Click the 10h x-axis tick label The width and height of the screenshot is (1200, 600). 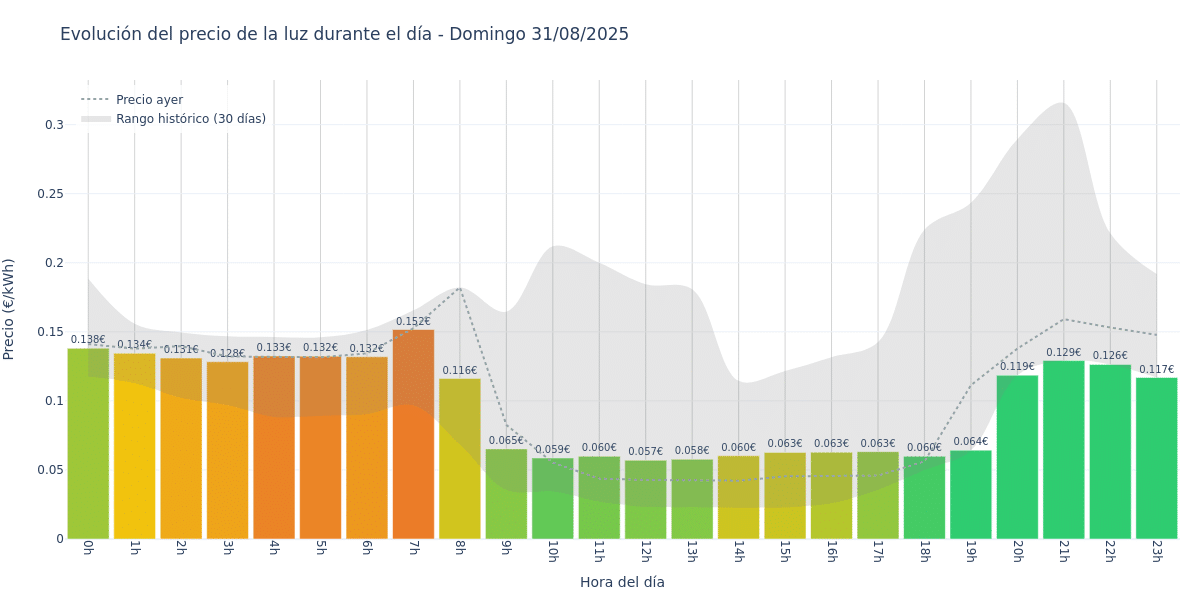tap(552, 552)
